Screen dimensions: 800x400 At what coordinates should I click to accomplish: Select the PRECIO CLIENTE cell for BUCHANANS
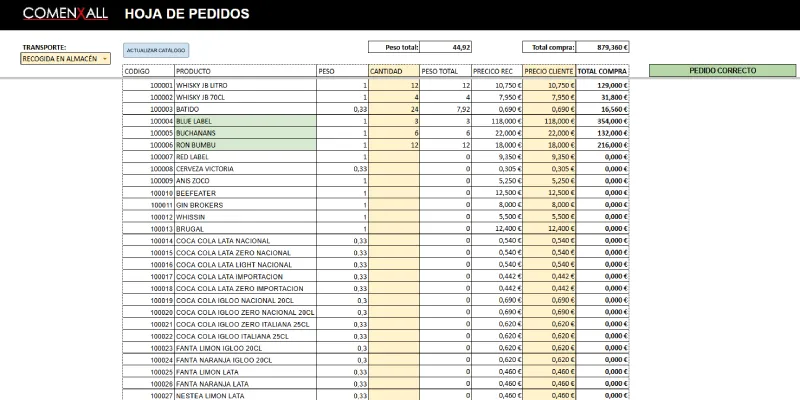549,133
